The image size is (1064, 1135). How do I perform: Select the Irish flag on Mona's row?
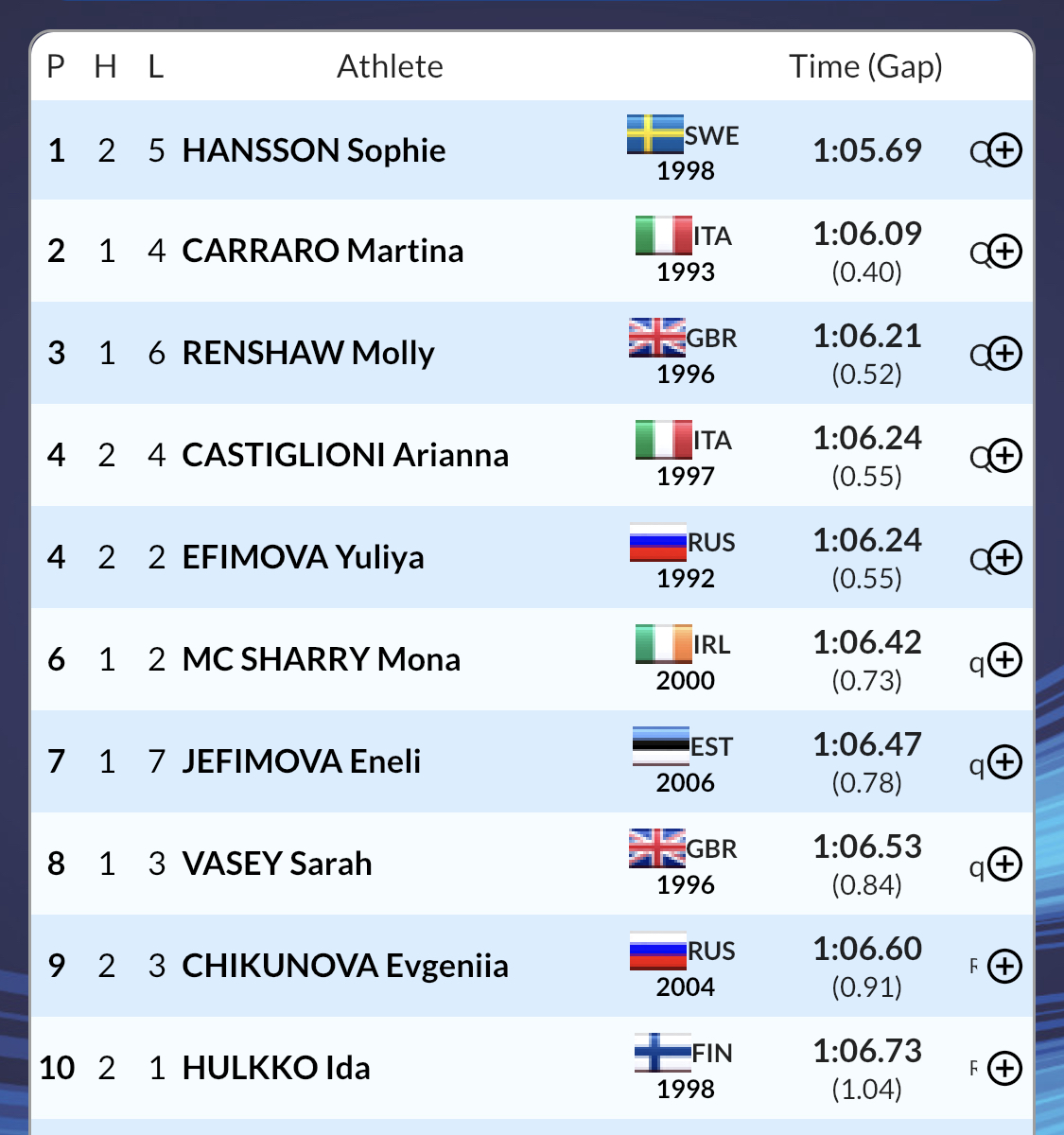point(663,644)
